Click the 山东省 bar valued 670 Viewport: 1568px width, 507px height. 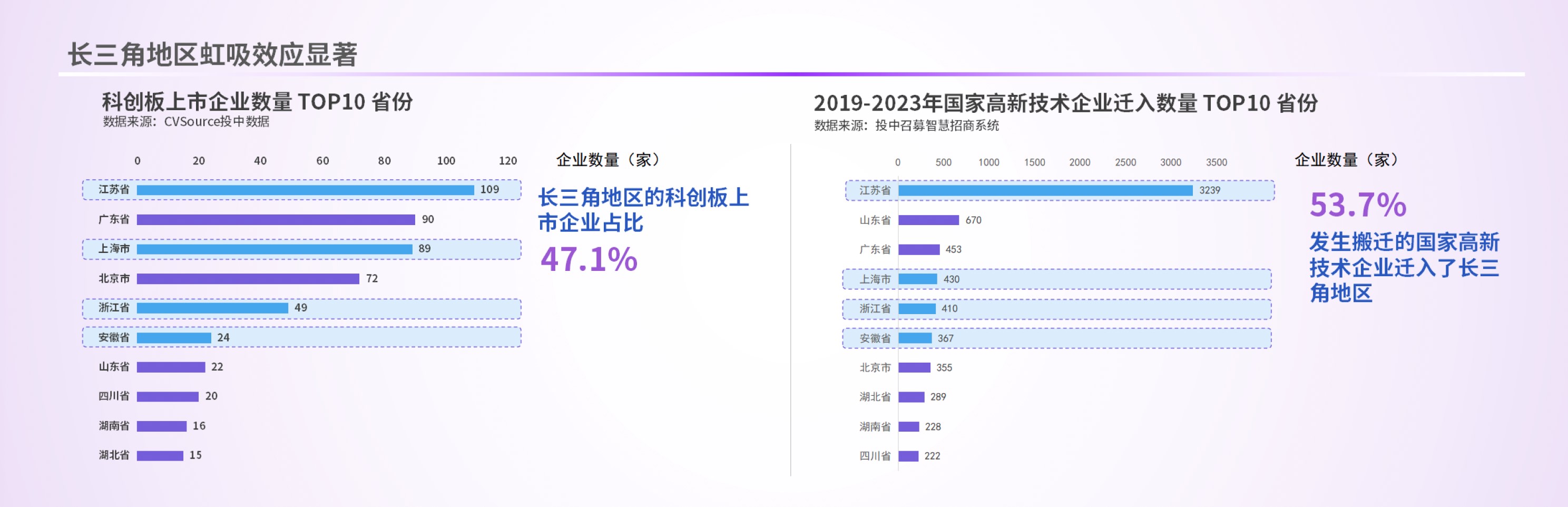[928, 220]
